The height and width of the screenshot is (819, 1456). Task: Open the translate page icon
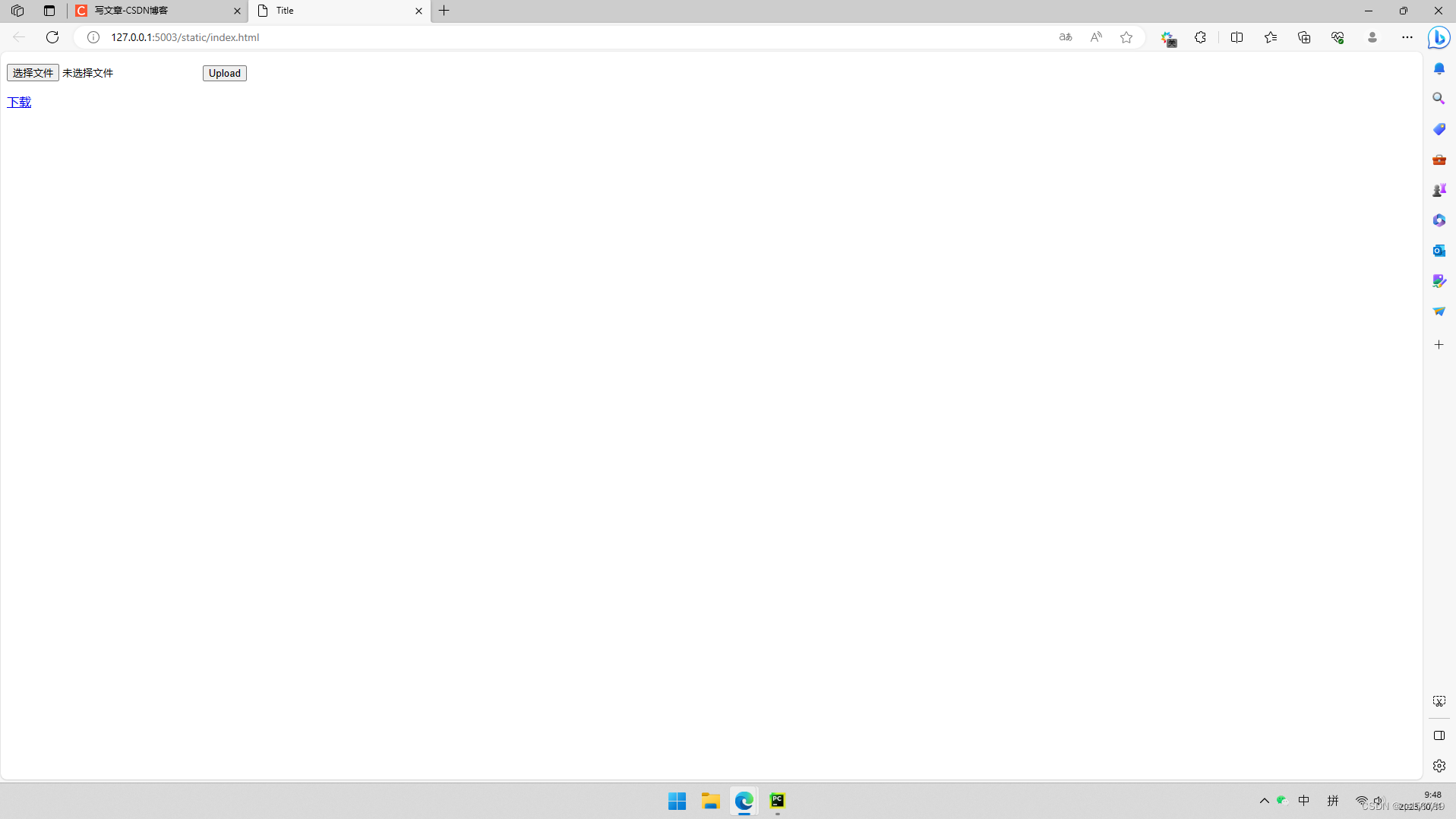pos(1066,37)
